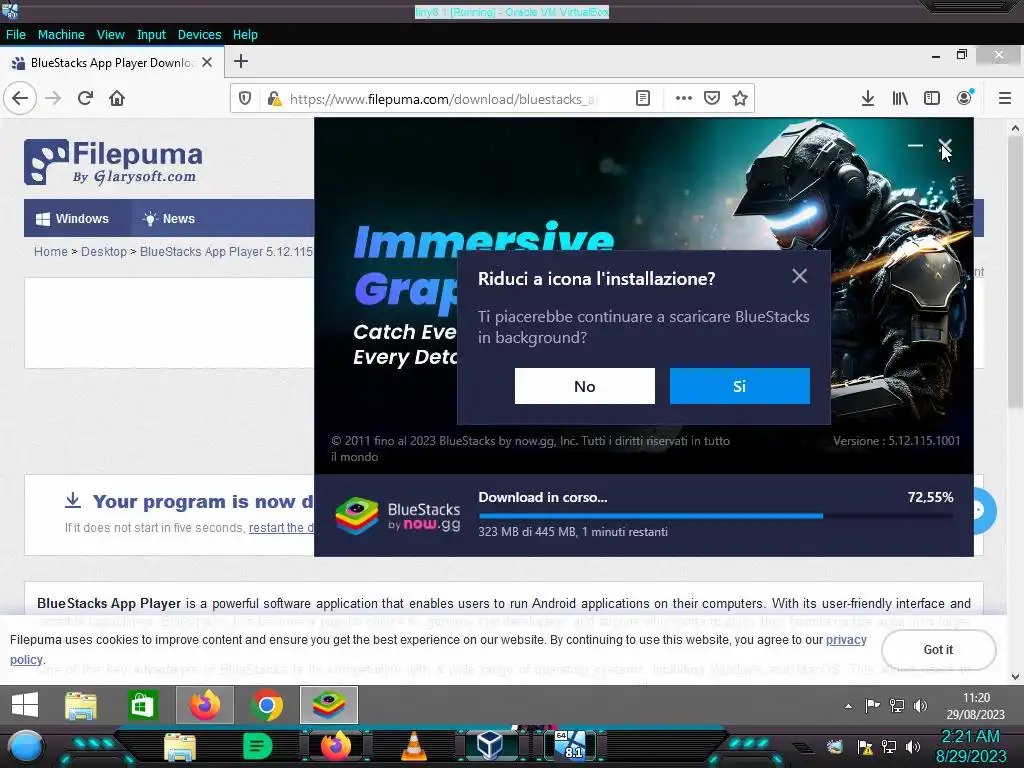
Task: Open the Firefox account icon
Action: coord(964,98)
